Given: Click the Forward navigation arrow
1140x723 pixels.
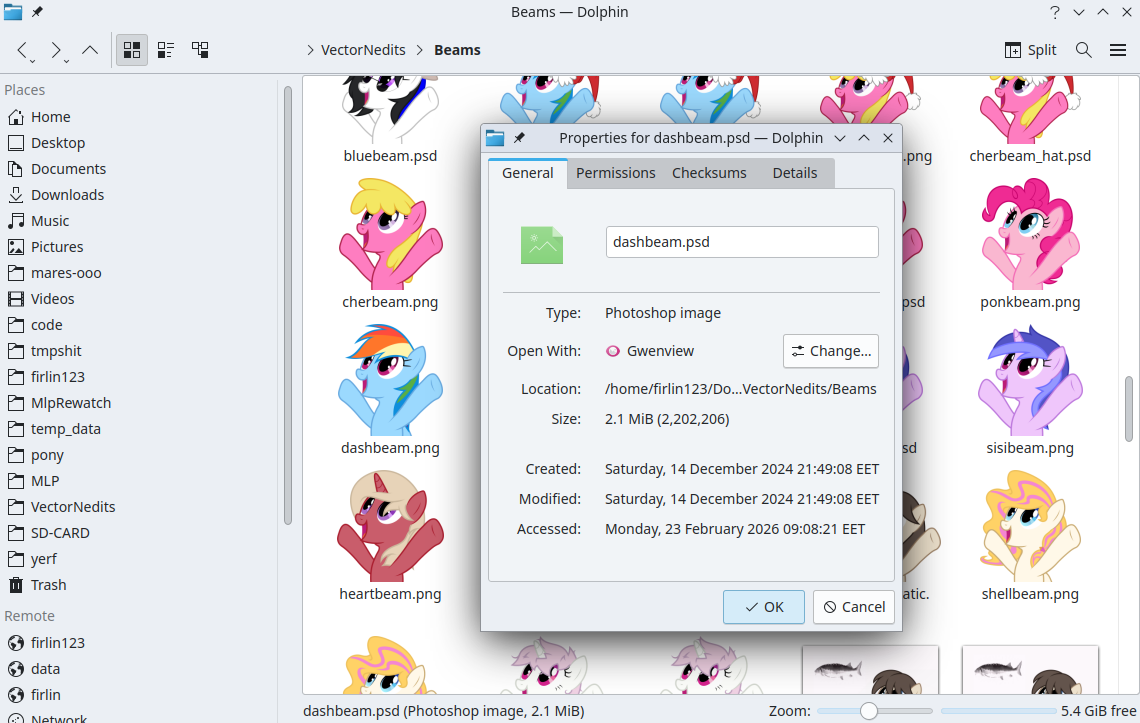Looking at the screenshot, I should point(56,50).
